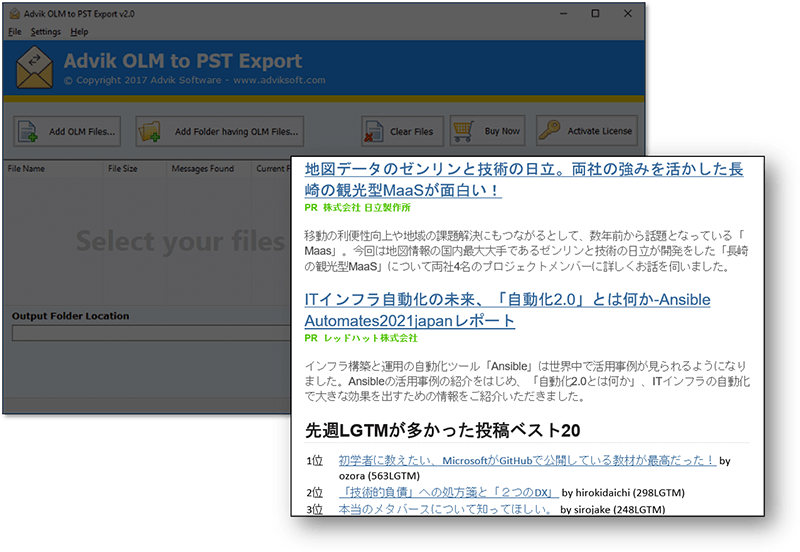The height and width of the screenshot is (552, 800).
Task: Click the PR 株式会社 日立製作所 label
Action: (357, 208)
